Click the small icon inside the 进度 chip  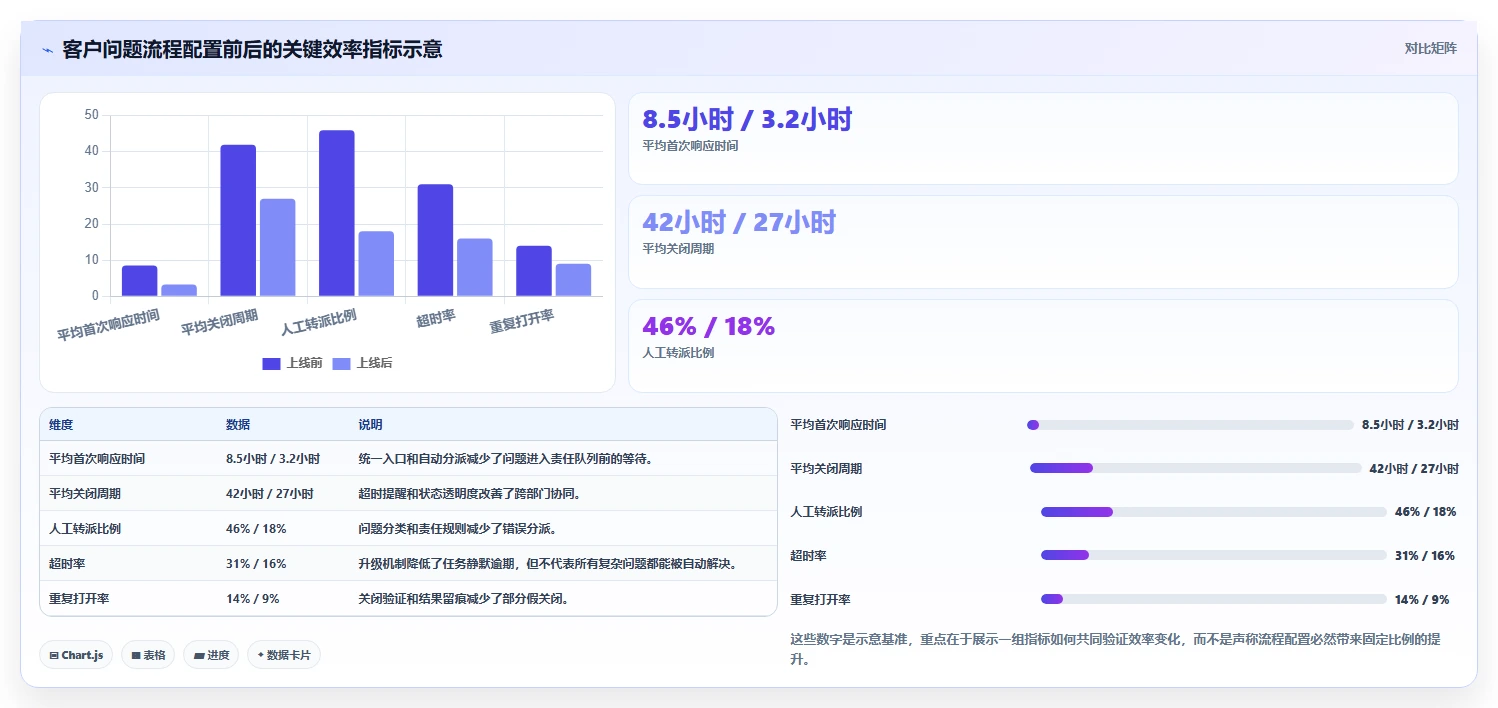(x=198, y=656)
